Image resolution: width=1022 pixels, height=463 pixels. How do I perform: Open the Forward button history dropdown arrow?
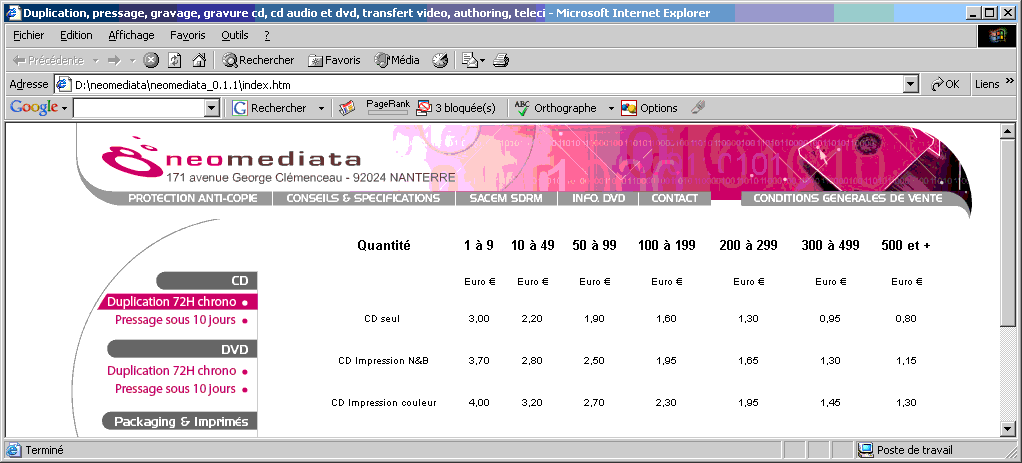click(x=132, y=61)
